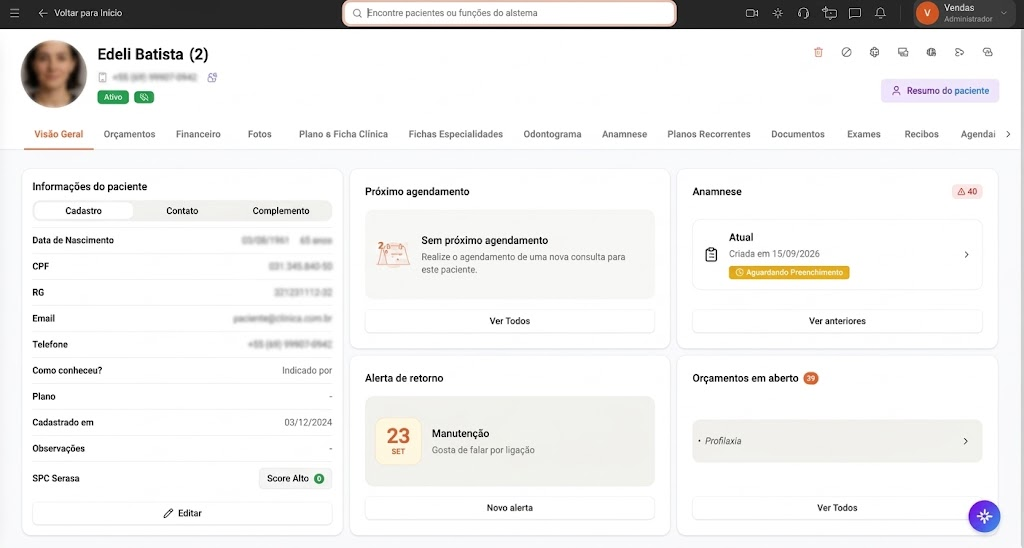Open Plano e Ficha Clínica tab
Image resolution: width=1024 pixels, height=548 pixels.
coord(344,134)
